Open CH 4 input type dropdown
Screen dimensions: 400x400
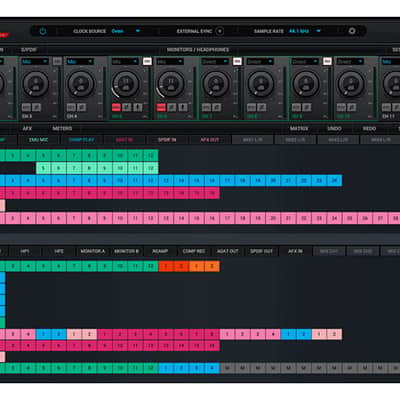pos(80,61)
